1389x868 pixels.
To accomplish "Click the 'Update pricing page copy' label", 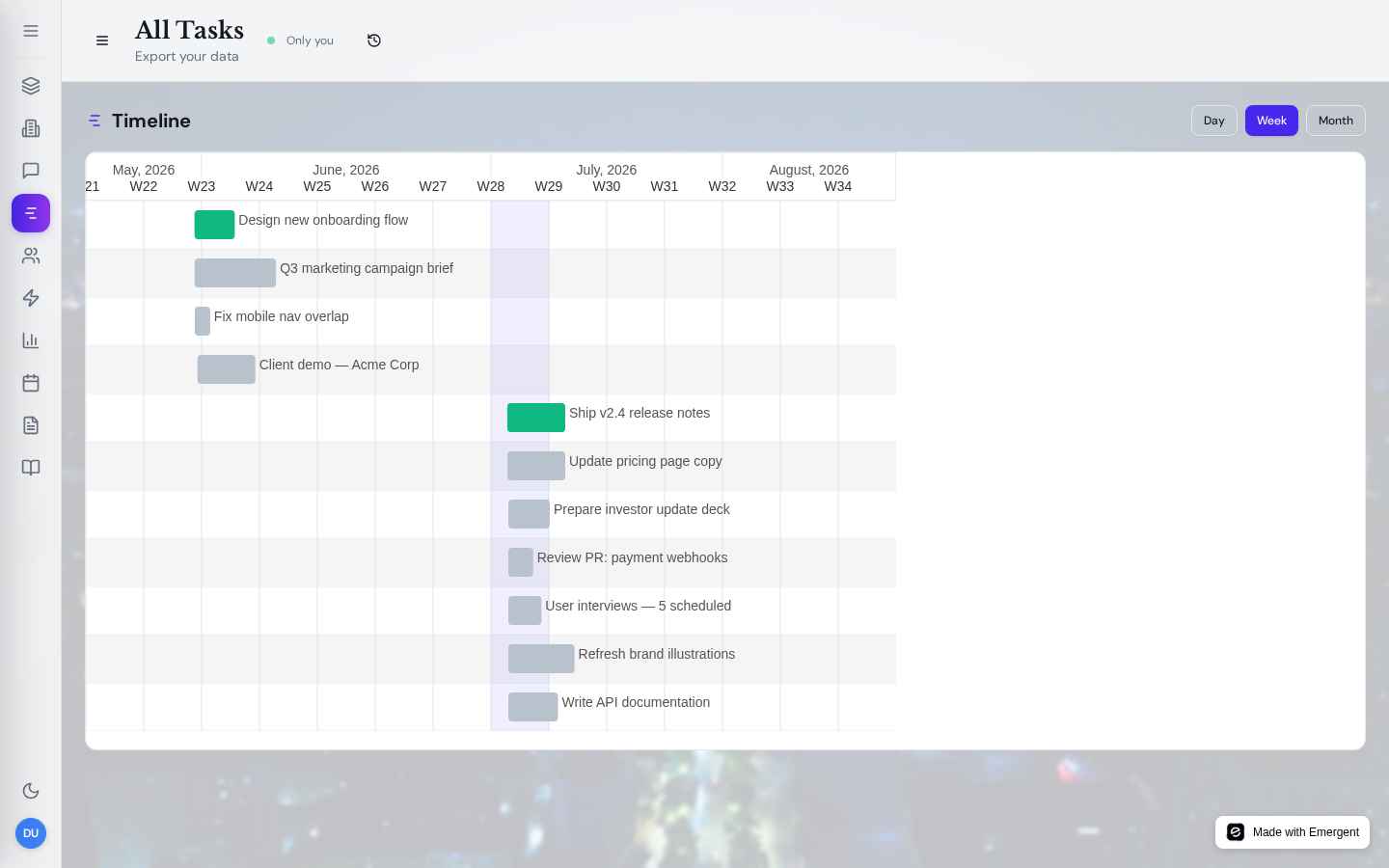I will pos(645,461).
